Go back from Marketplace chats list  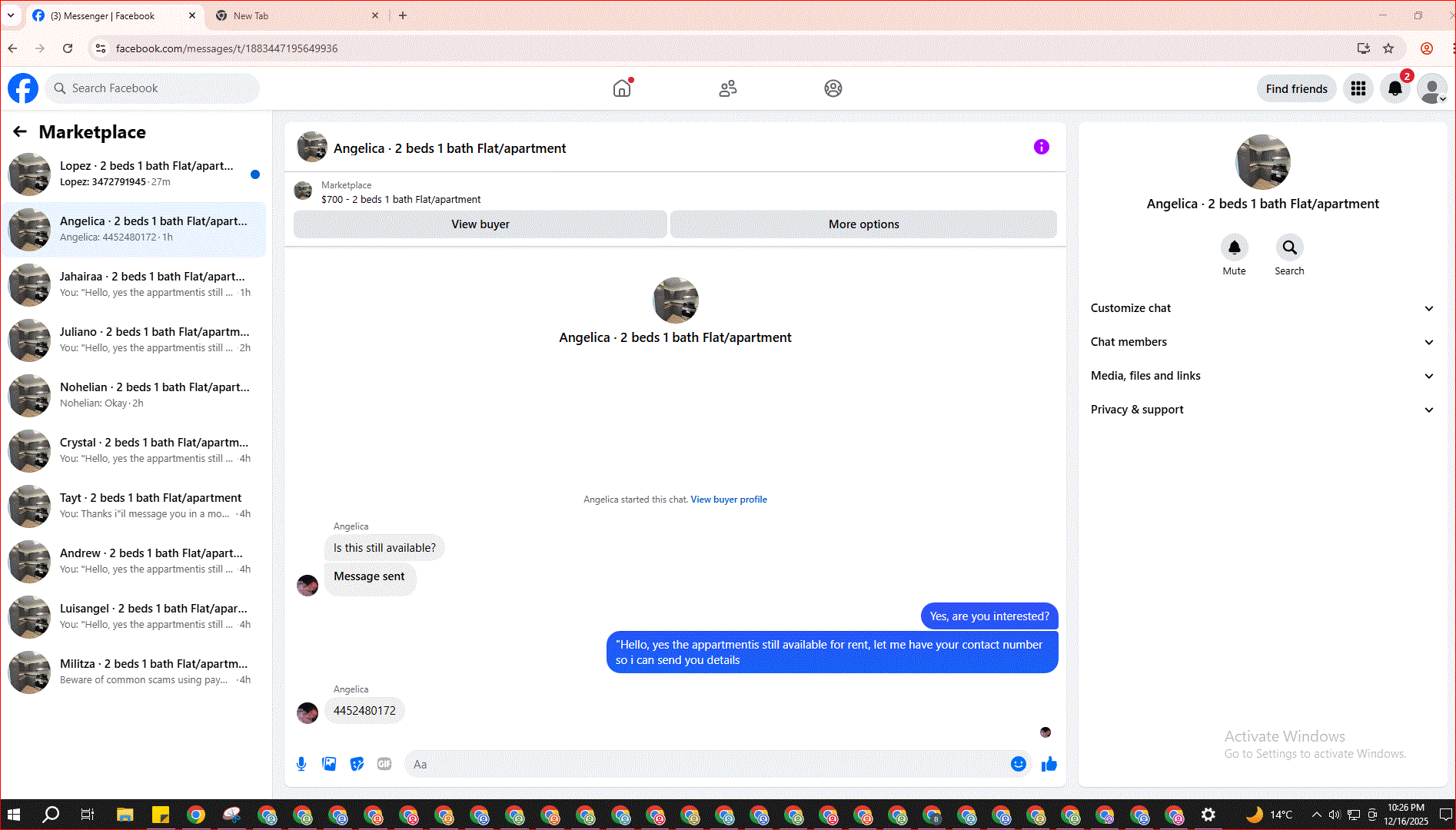pyautogui.click(x=20, y=132)
